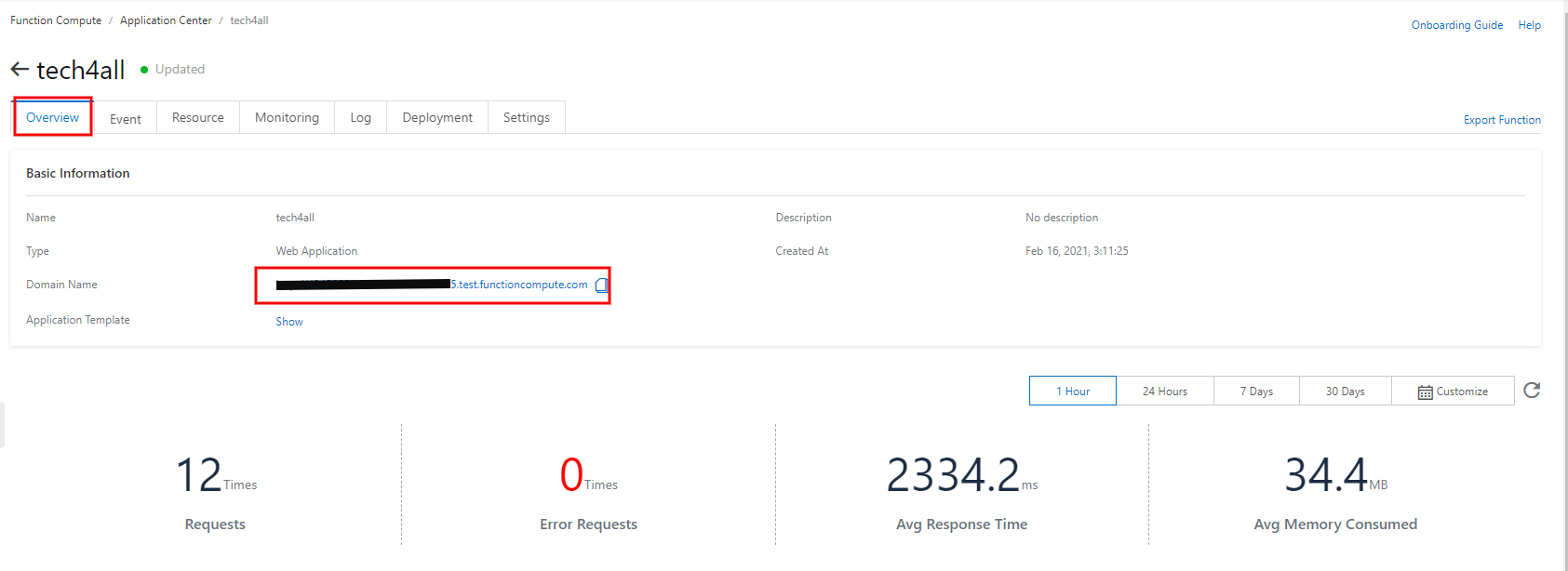Screen dimensions: 1568x571
Task: Open the Help link
Action: (x=1530, y=25)
